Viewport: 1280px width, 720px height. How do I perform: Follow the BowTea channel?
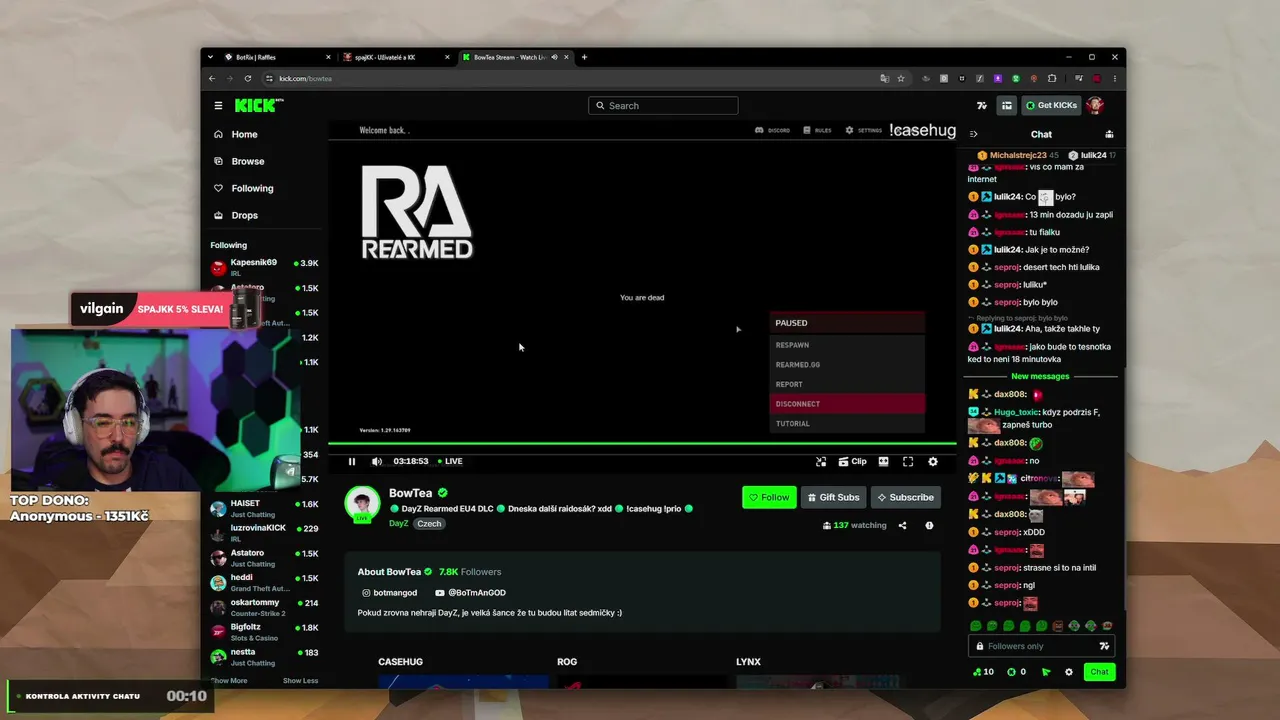(x=769, y=497)
